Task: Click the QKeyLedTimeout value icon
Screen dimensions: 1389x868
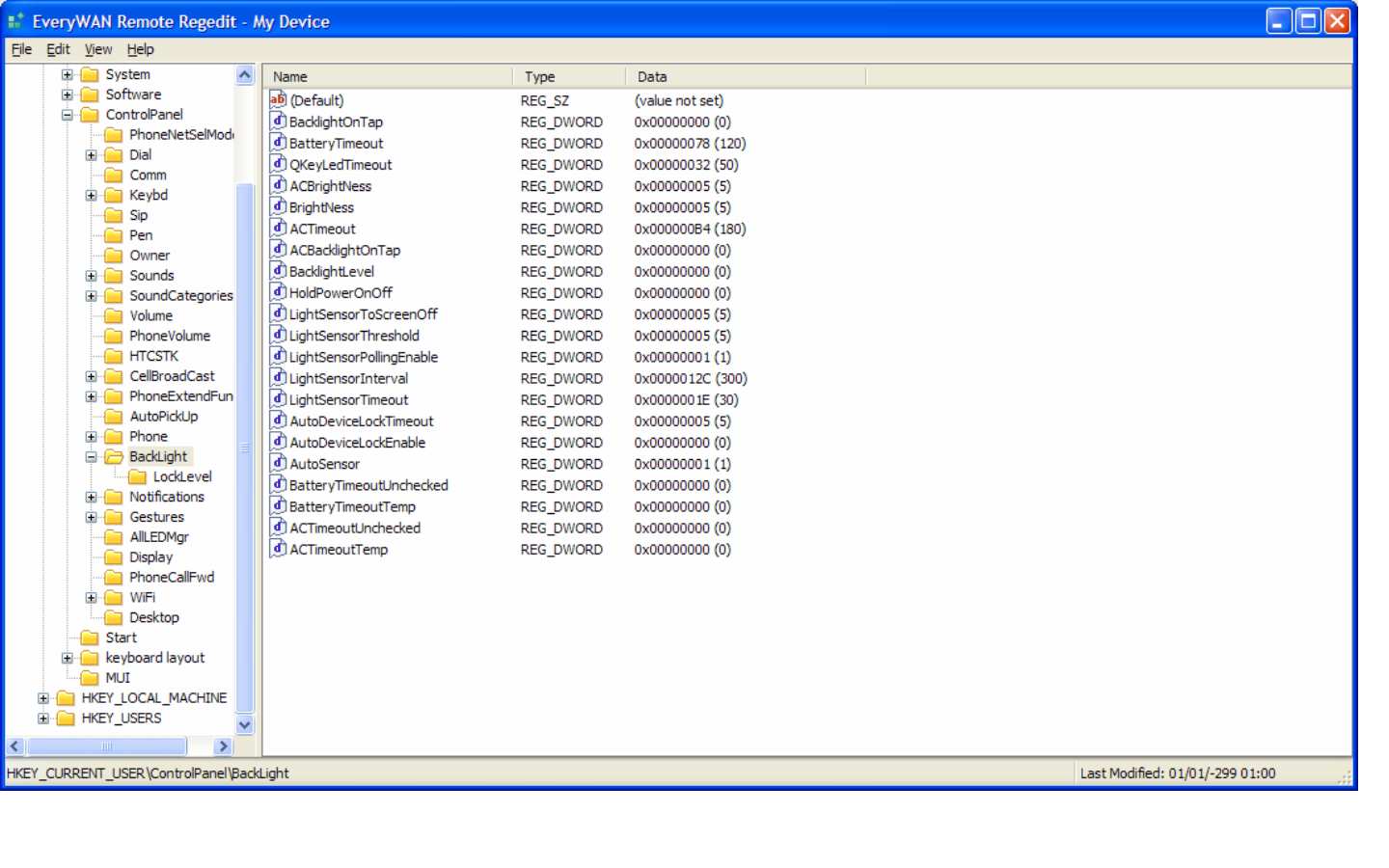Action: [x=278, y=164]
